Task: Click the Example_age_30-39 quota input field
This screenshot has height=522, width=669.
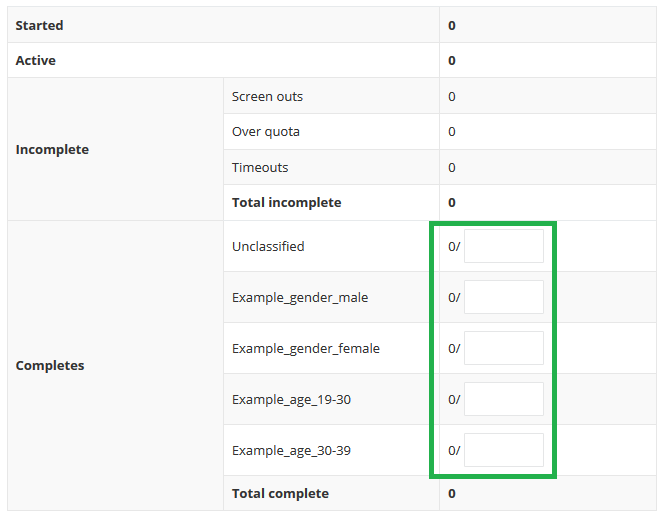Action: click(503, 450)
